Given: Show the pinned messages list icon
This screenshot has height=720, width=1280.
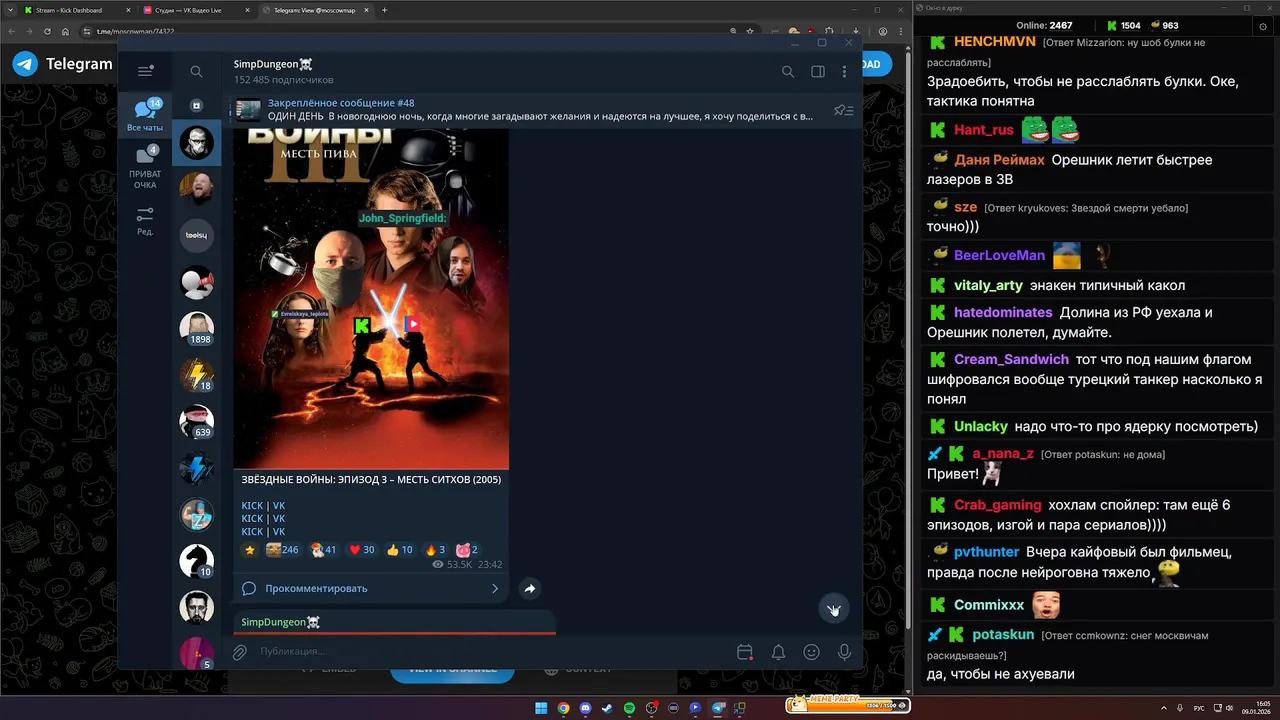Looking at the screenshot, I should 843,110.
